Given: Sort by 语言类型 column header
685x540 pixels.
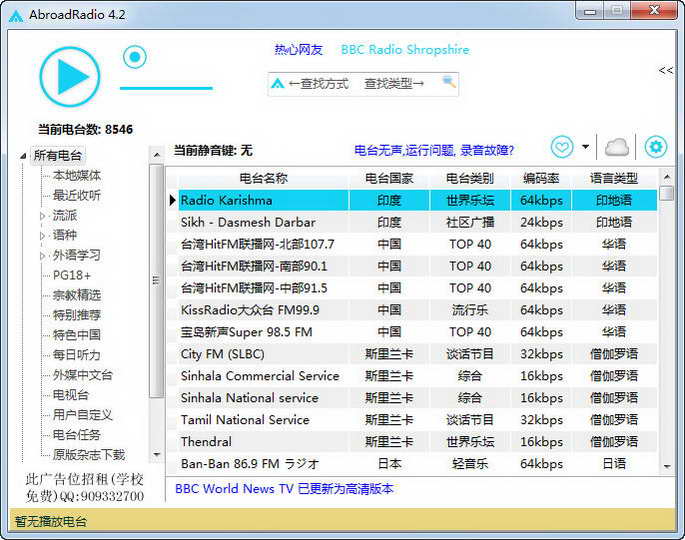Looking at the screenshot, I should pyautogui.click(x=614, y=178).
